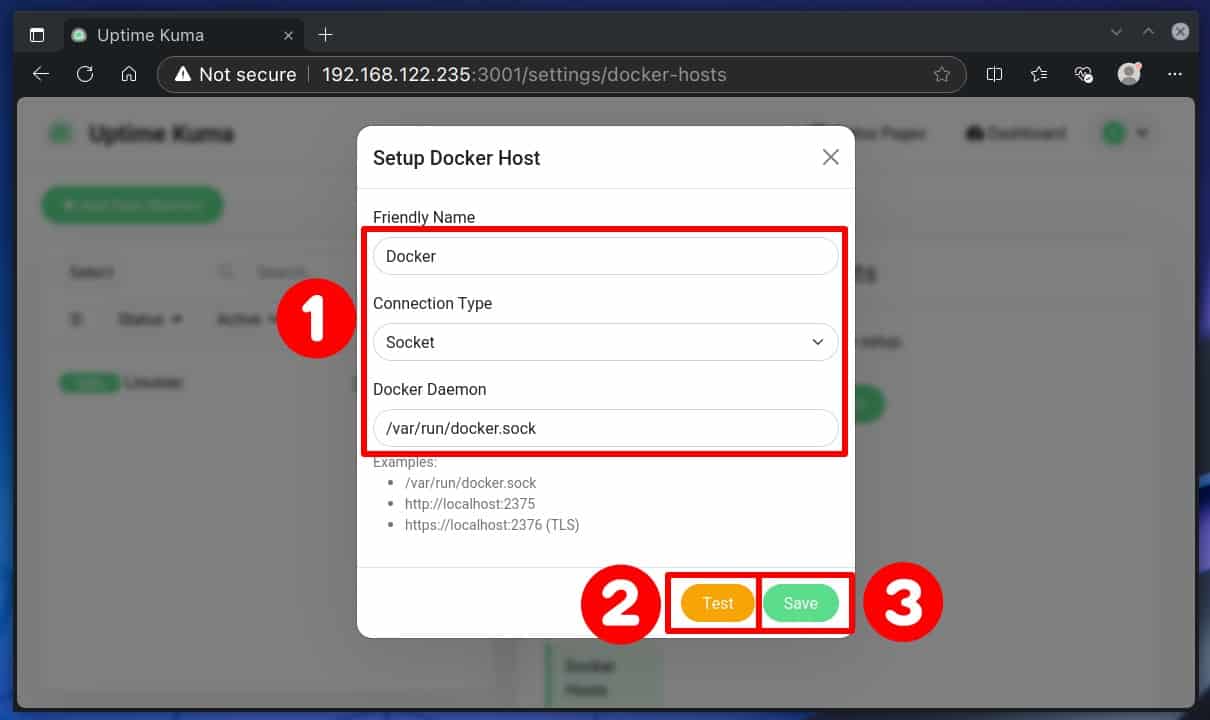
Task: Click the Save button
Action: [801, 603]
